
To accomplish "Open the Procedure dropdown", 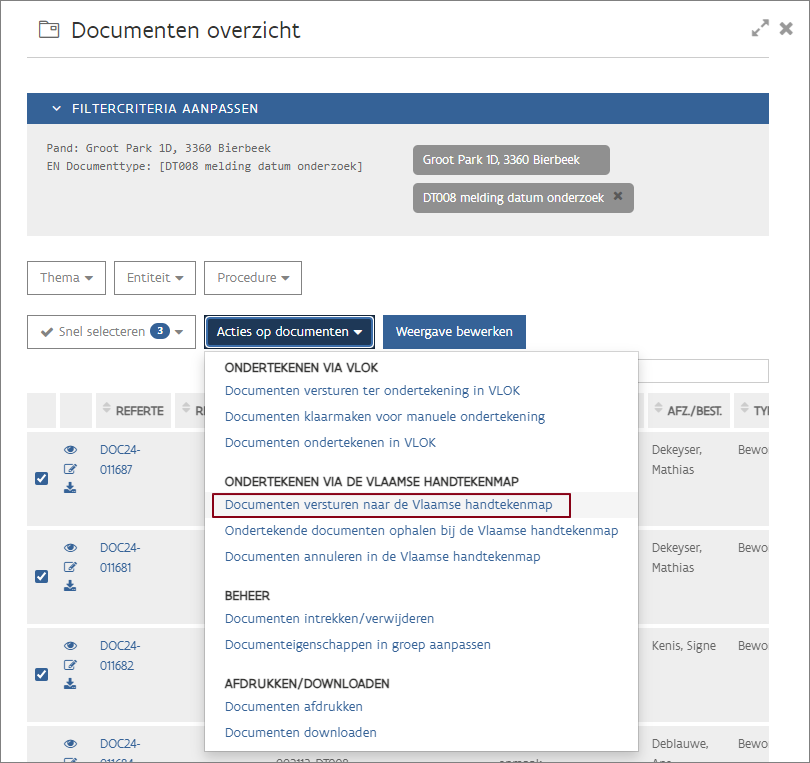I will [252, 278].
